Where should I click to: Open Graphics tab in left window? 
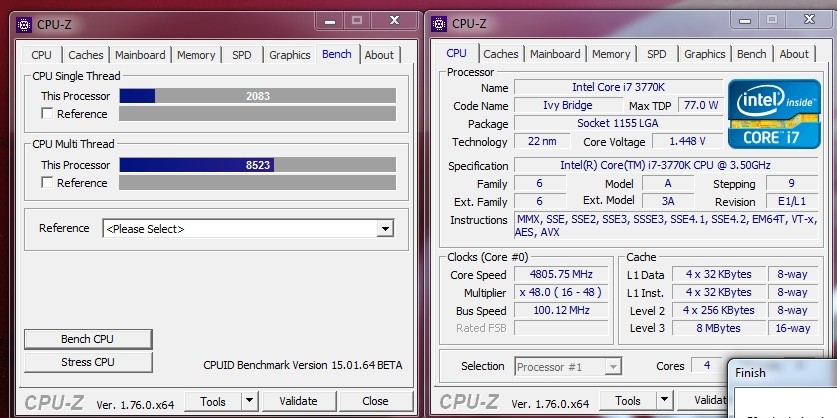(290, 55)
